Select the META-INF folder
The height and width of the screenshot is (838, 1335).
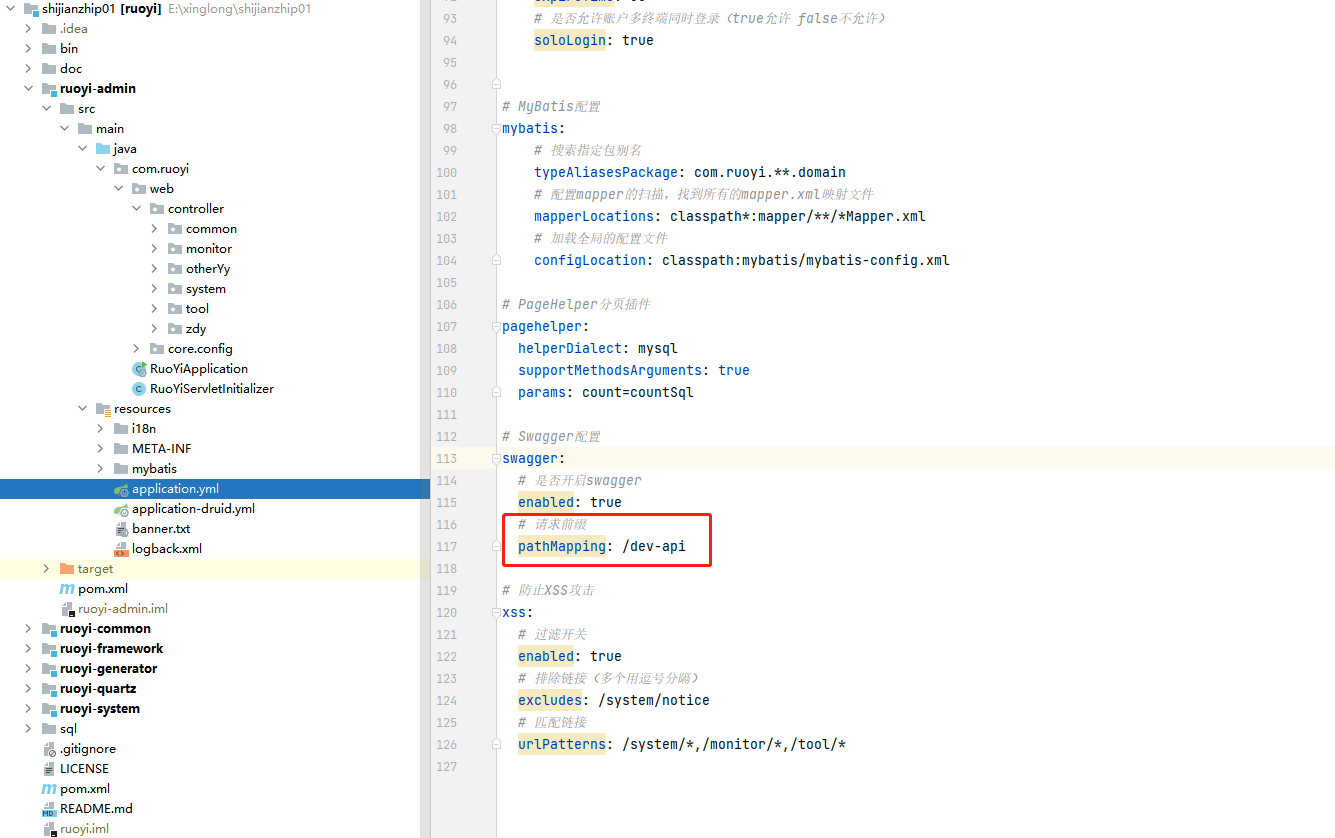161,449
